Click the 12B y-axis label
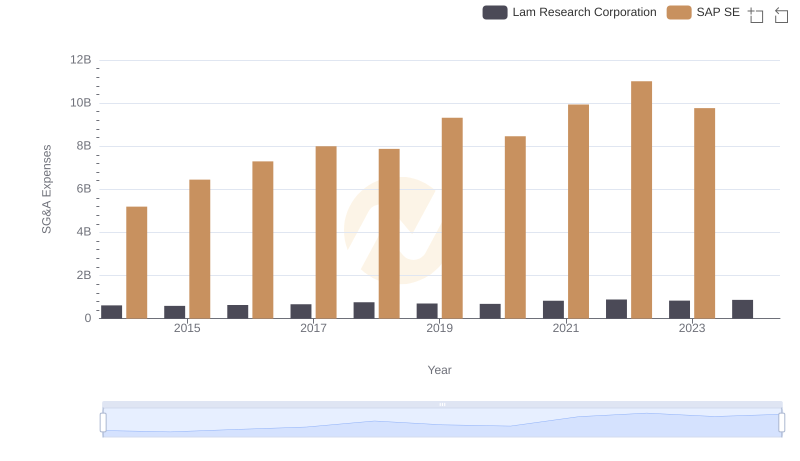800x461 pixels. [81, 60]
